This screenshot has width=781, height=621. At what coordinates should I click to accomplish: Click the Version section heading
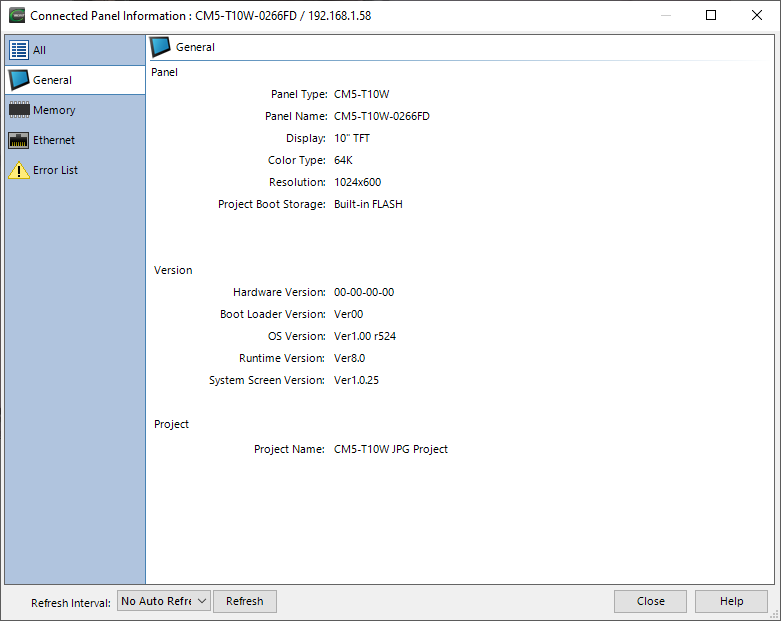coord(173,270)
